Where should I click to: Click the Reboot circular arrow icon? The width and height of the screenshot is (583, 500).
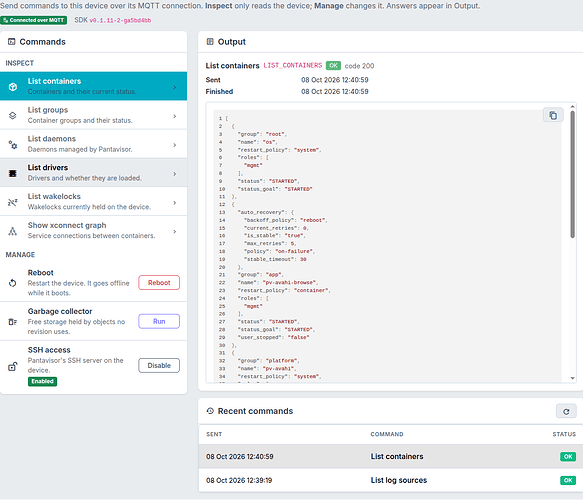pyautogui.click(x=13, y=283)
